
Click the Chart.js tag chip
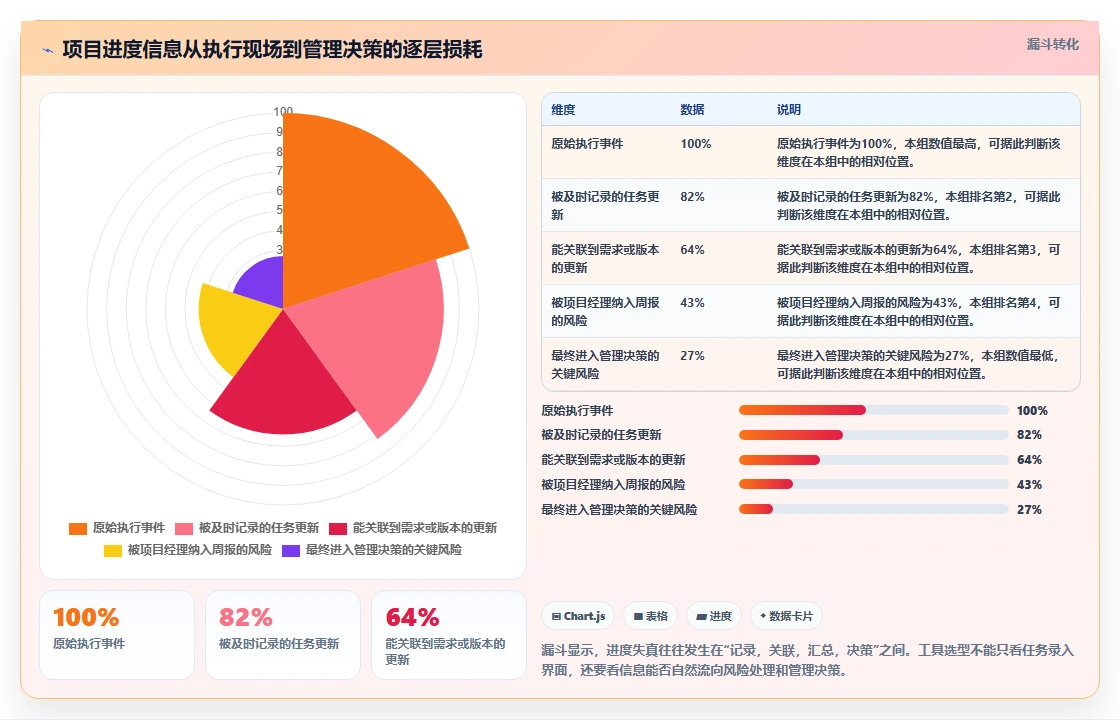(x=578, y=616)
